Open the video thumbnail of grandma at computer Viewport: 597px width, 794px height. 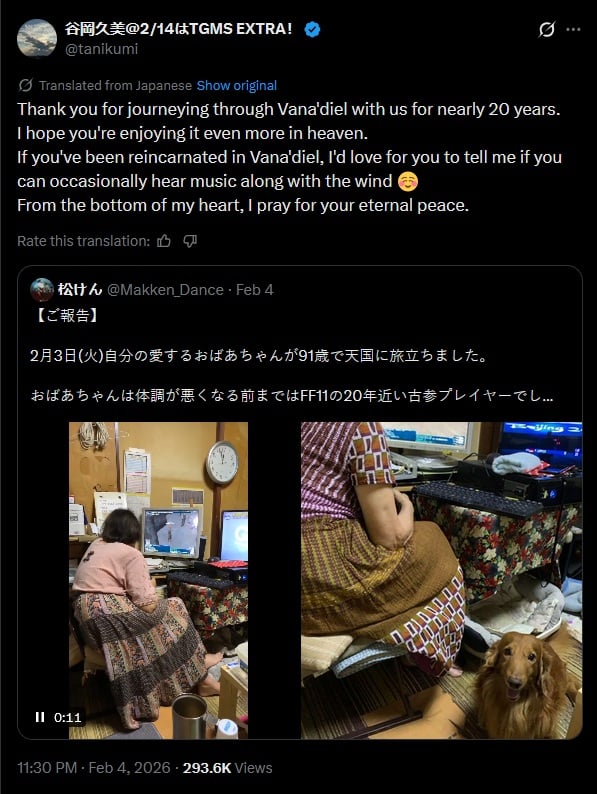(158, 580)
